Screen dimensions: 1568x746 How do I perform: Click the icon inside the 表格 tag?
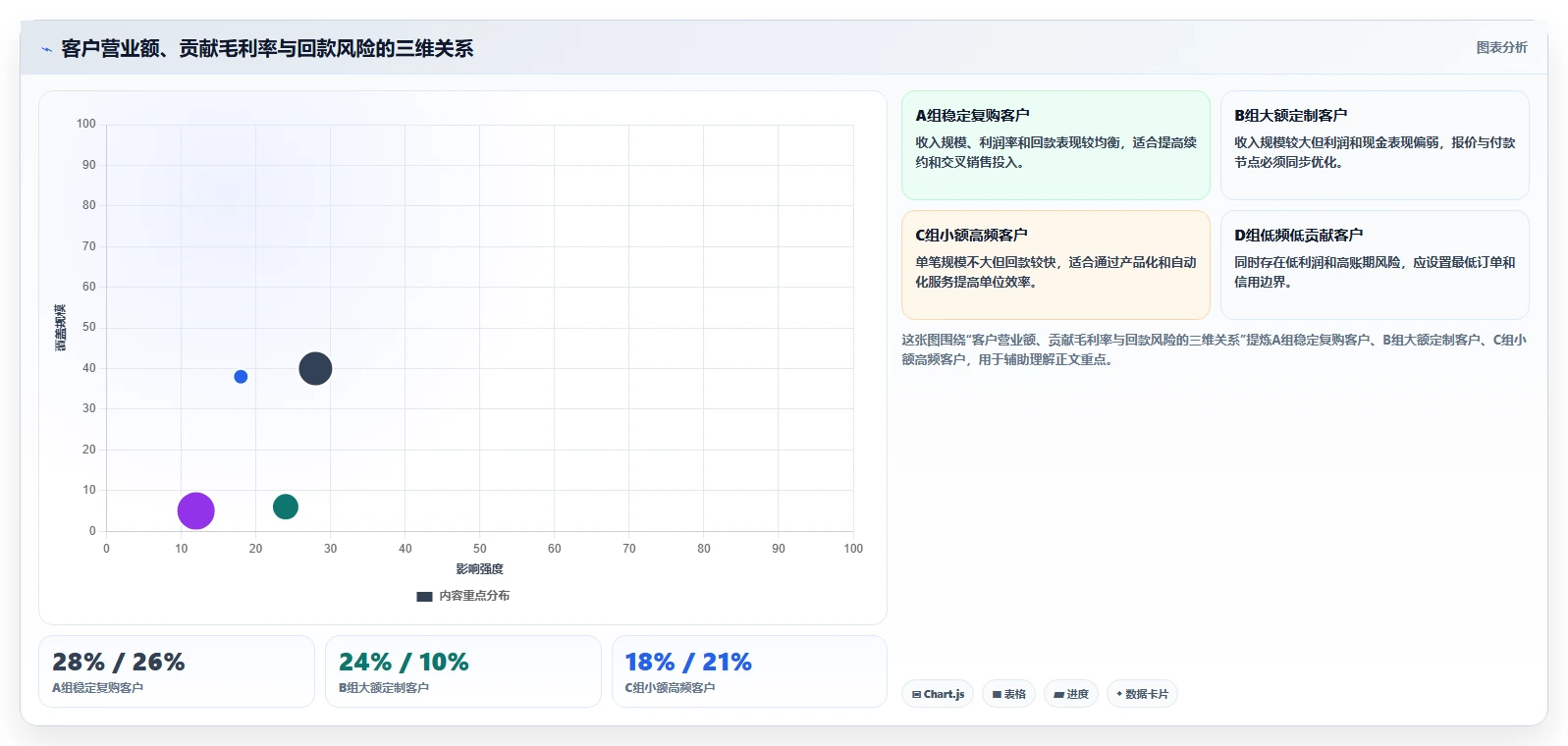997,694
